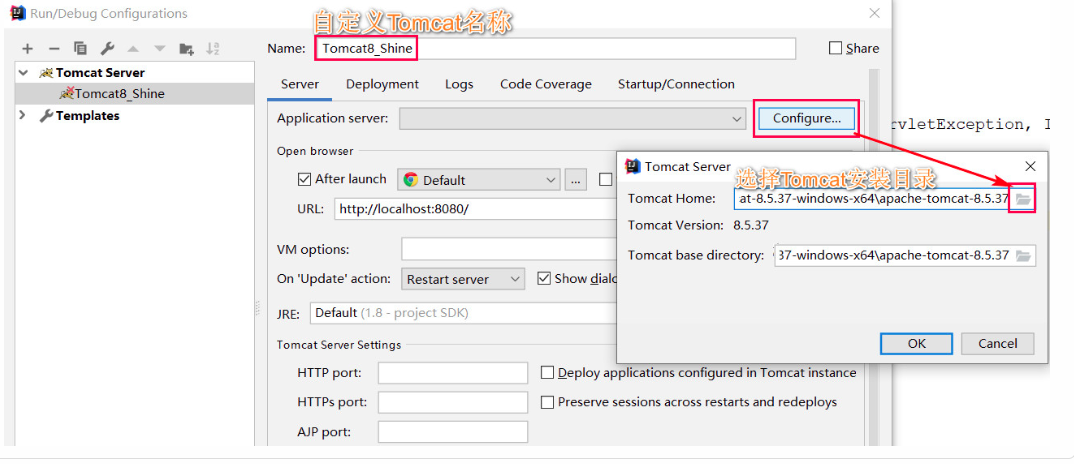Move configuration down with arrow icon
Screen dimensions: 1074x464
pyautogui.click(x=160, y=49)
